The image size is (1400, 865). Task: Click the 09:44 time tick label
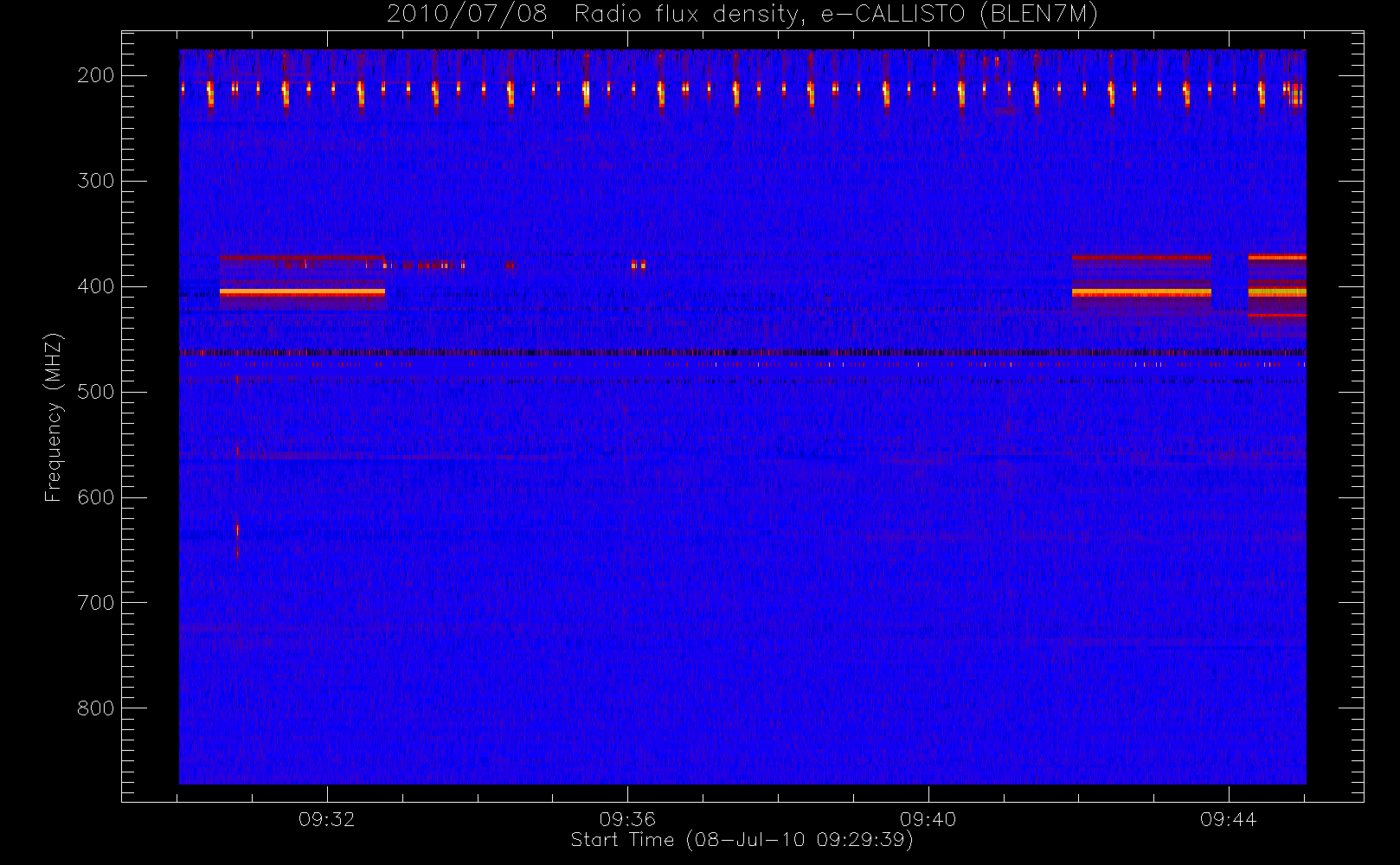tap(1229, 819)
